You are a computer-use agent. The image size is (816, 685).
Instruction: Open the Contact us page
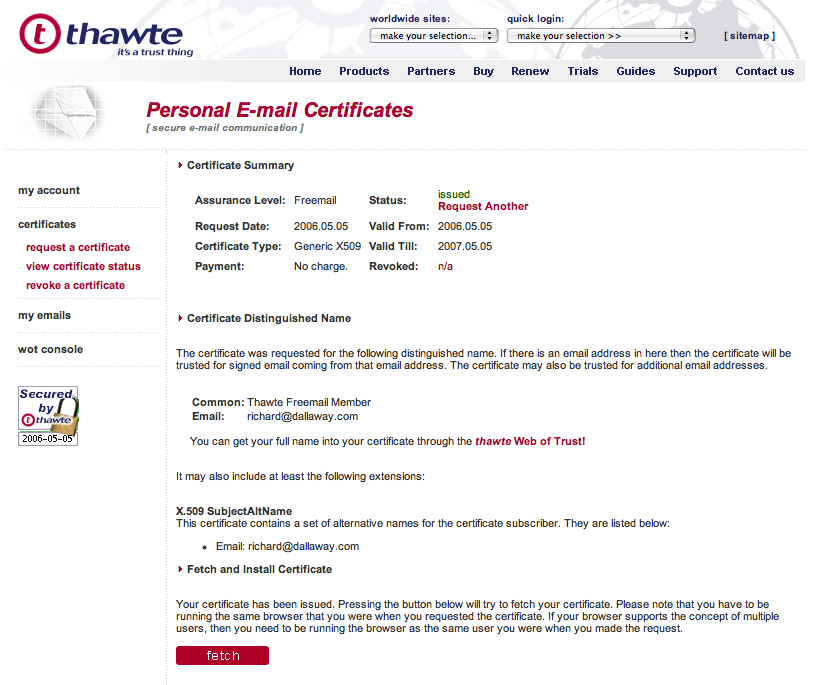pos(764,71)
